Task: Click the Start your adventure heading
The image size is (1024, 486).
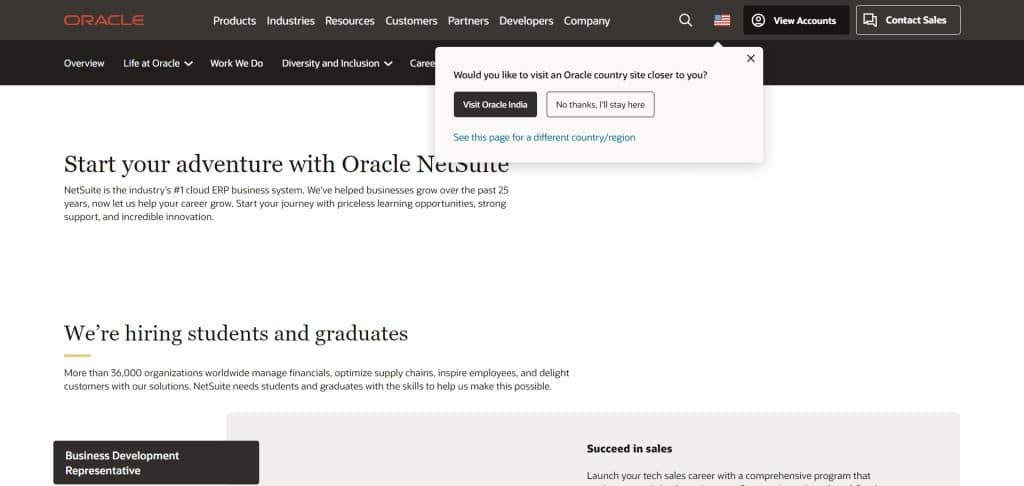Action: [x=287, y=164]
